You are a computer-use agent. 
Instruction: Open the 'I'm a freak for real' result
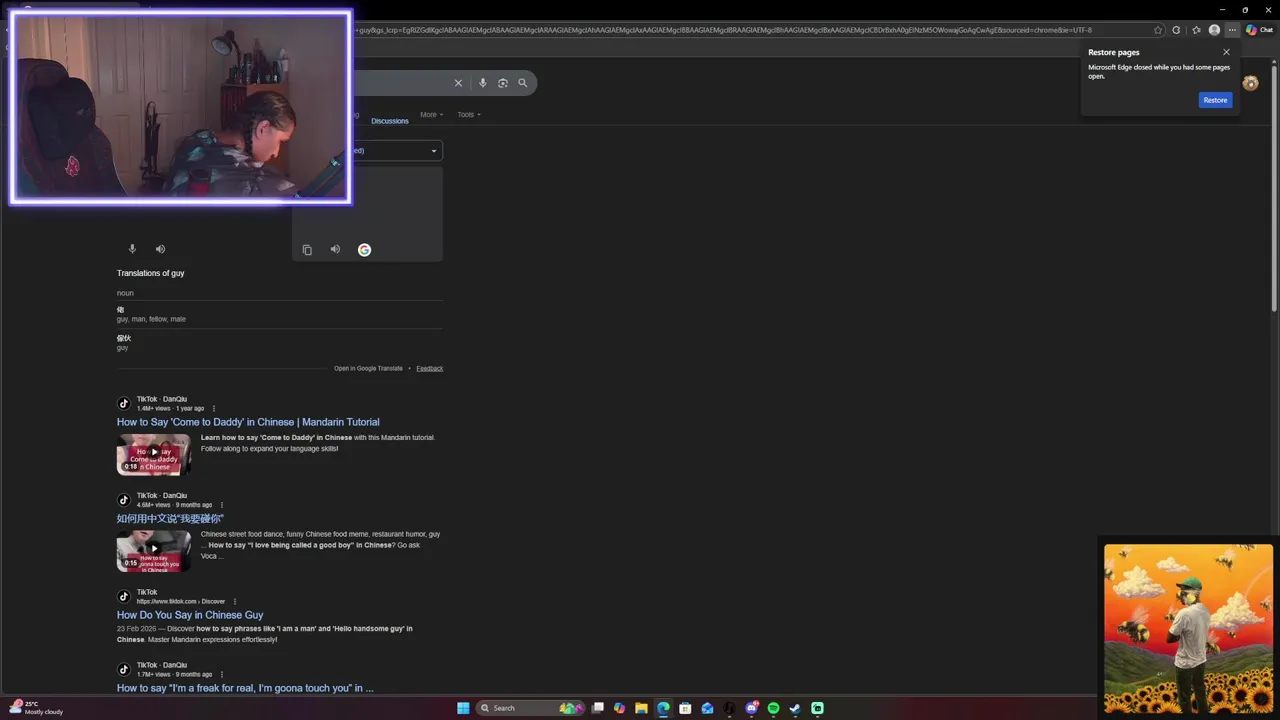245,688
